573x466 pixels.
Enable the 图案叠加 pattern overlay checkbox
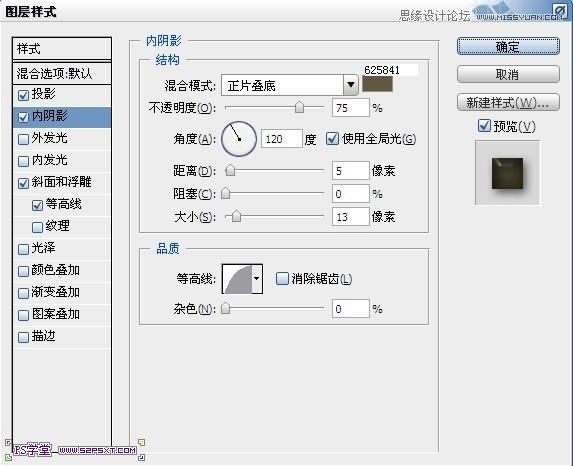[x=23, y=315]
